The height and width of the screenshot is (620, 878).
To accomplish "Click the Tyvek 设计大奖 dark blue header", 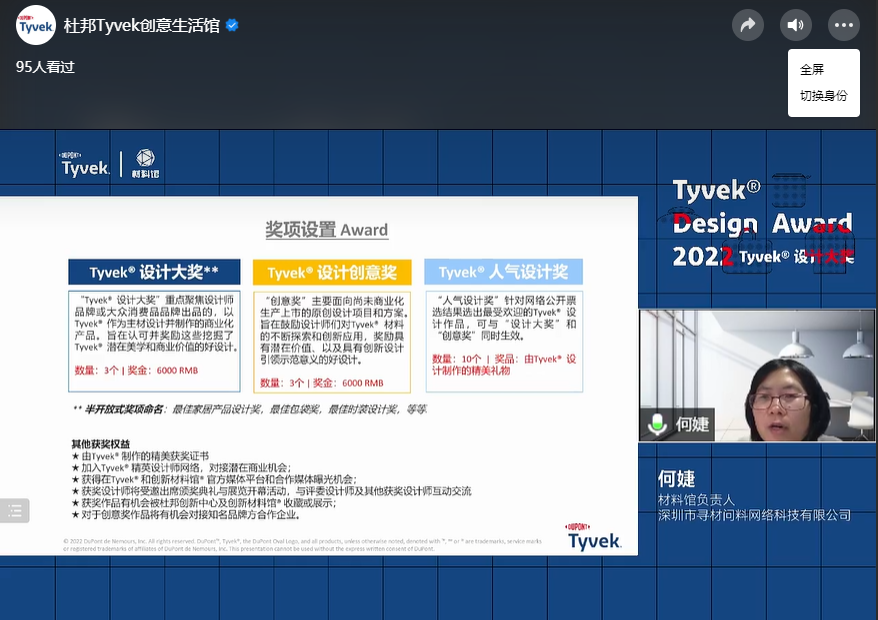I will point(155,272).
